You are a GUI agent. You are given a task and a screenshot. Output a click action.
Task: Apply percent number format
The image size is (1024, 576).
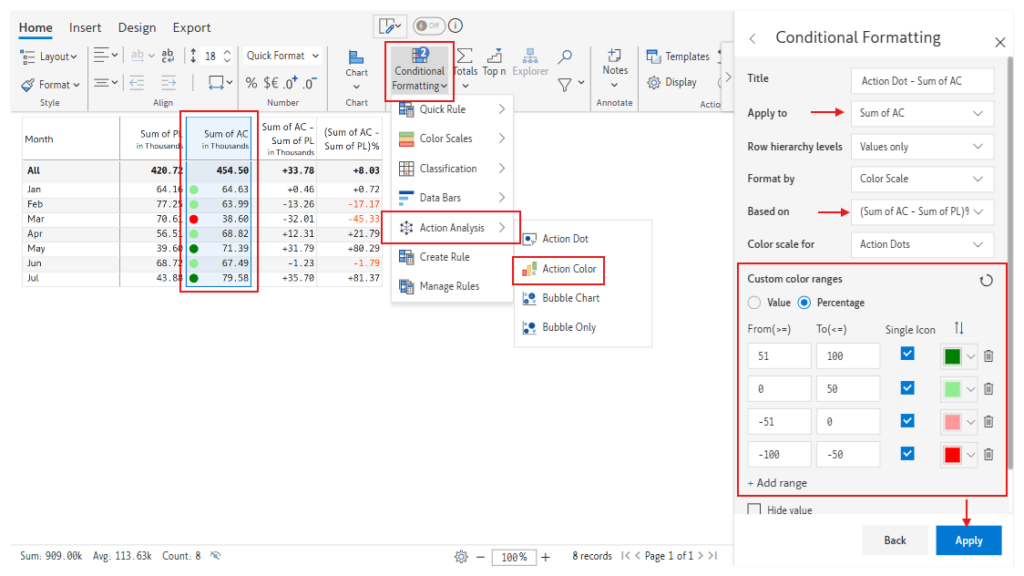[251, 83]
